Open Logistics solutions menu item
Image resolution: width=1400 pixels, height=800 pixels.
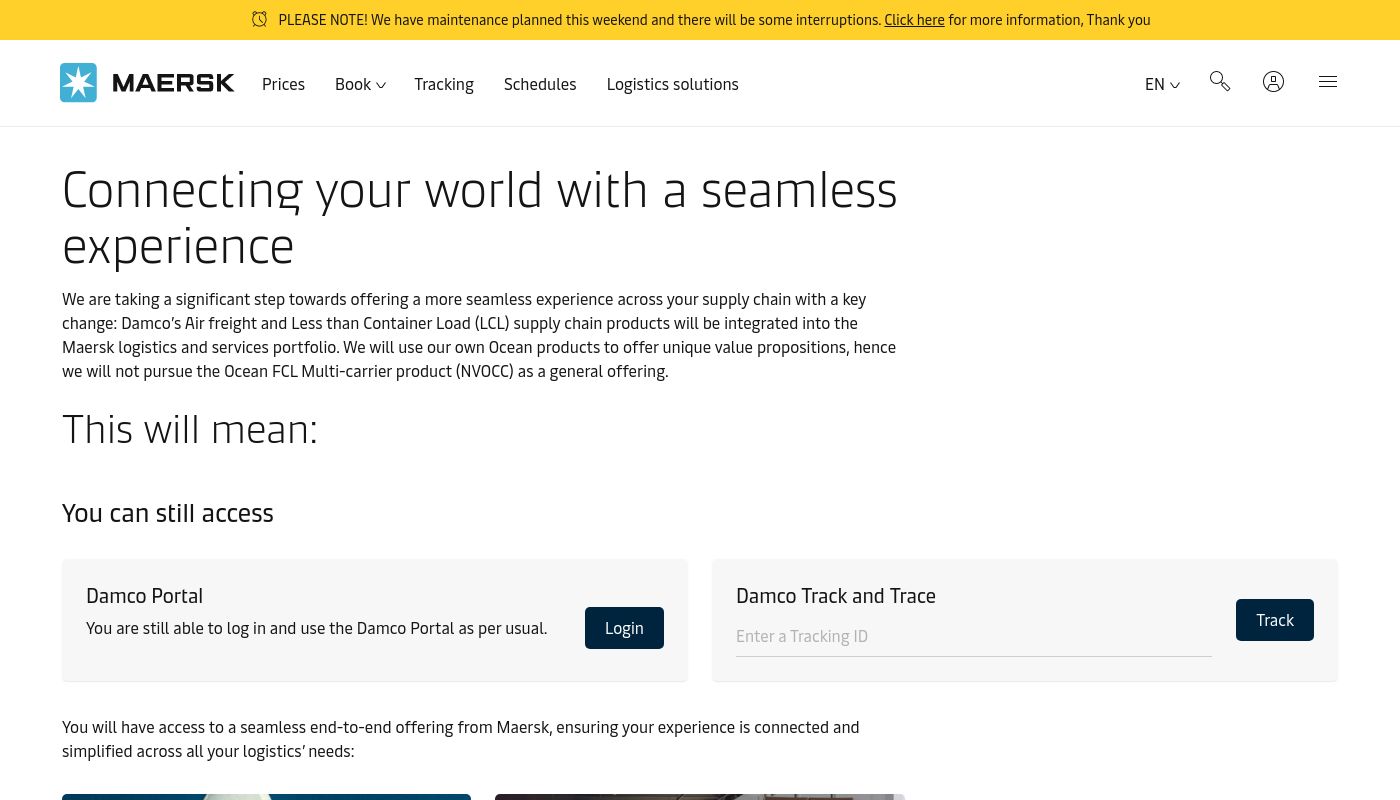coord(672,84)
